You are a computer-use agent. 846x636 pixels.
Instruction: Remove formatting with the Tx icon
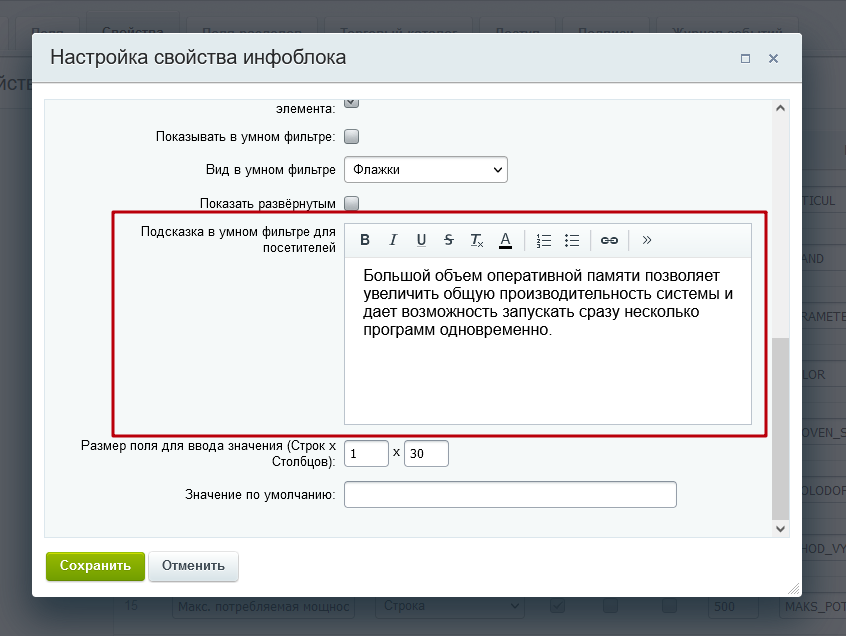(x=477, y=240)
